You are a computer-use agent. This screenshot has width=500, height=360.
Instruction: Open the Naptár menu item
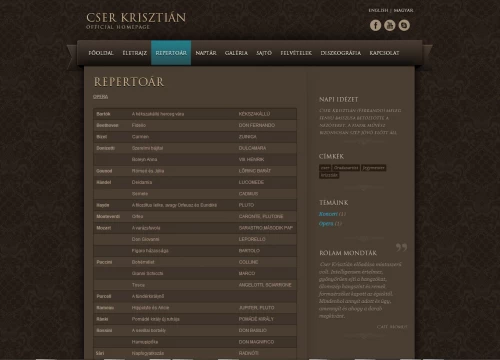[x=206, y=53]
